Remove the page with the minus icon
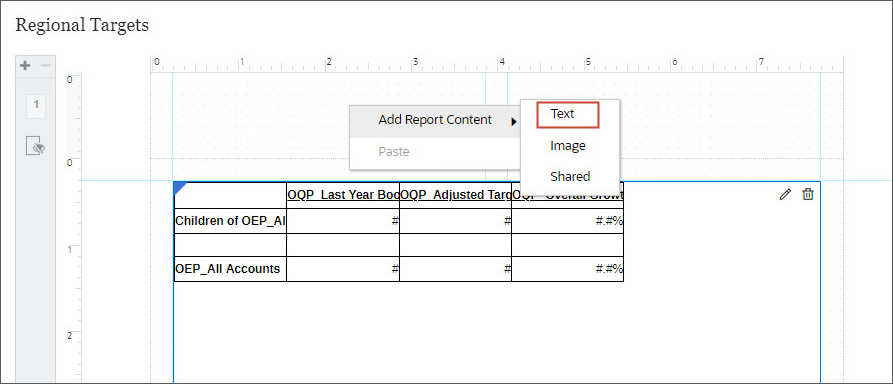This screenshot has width=893, height=384. [46, 66]
